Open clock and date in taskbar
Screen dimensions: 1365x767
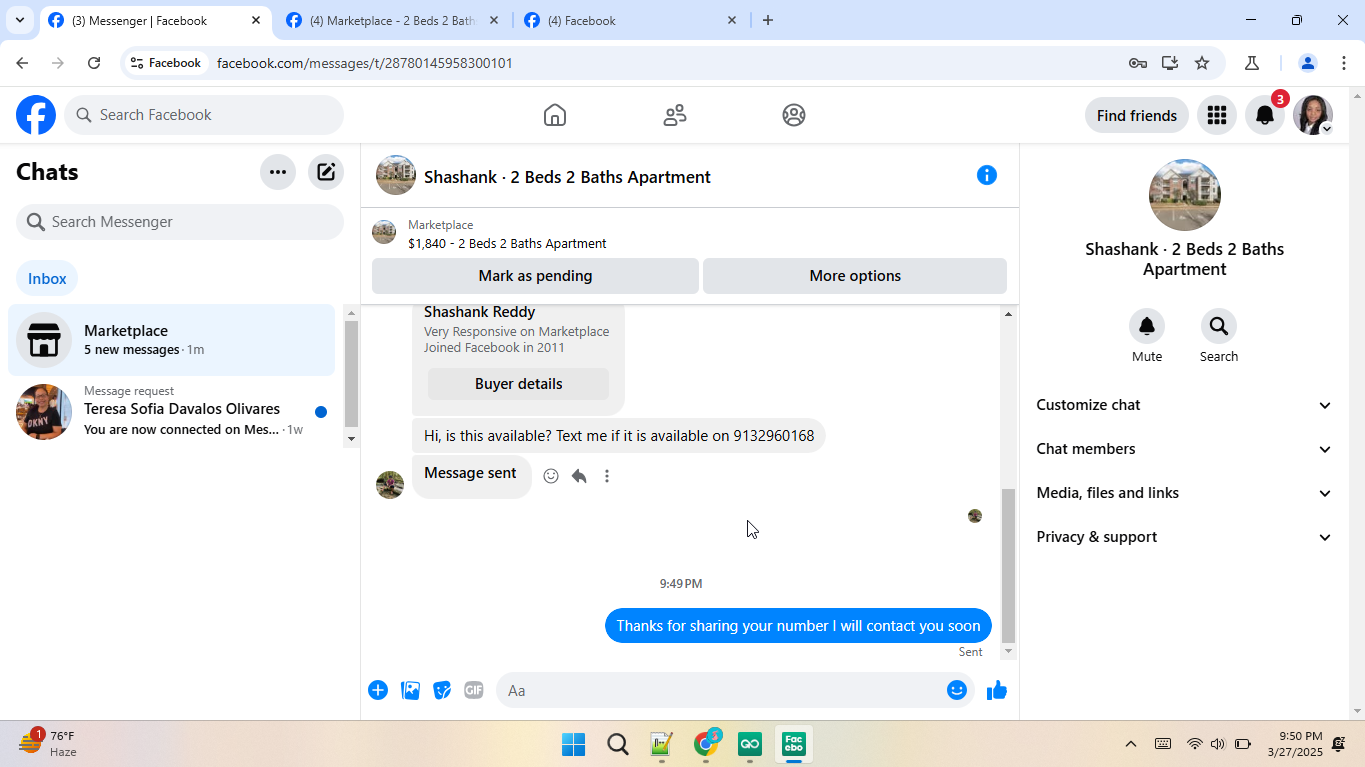[x=1294, y=744]
